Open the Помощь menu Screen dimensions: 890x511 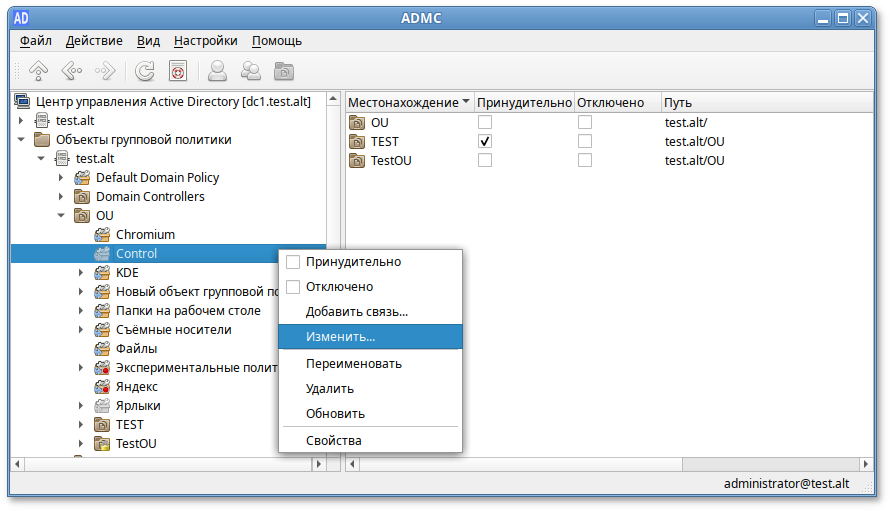click(277, 41)
